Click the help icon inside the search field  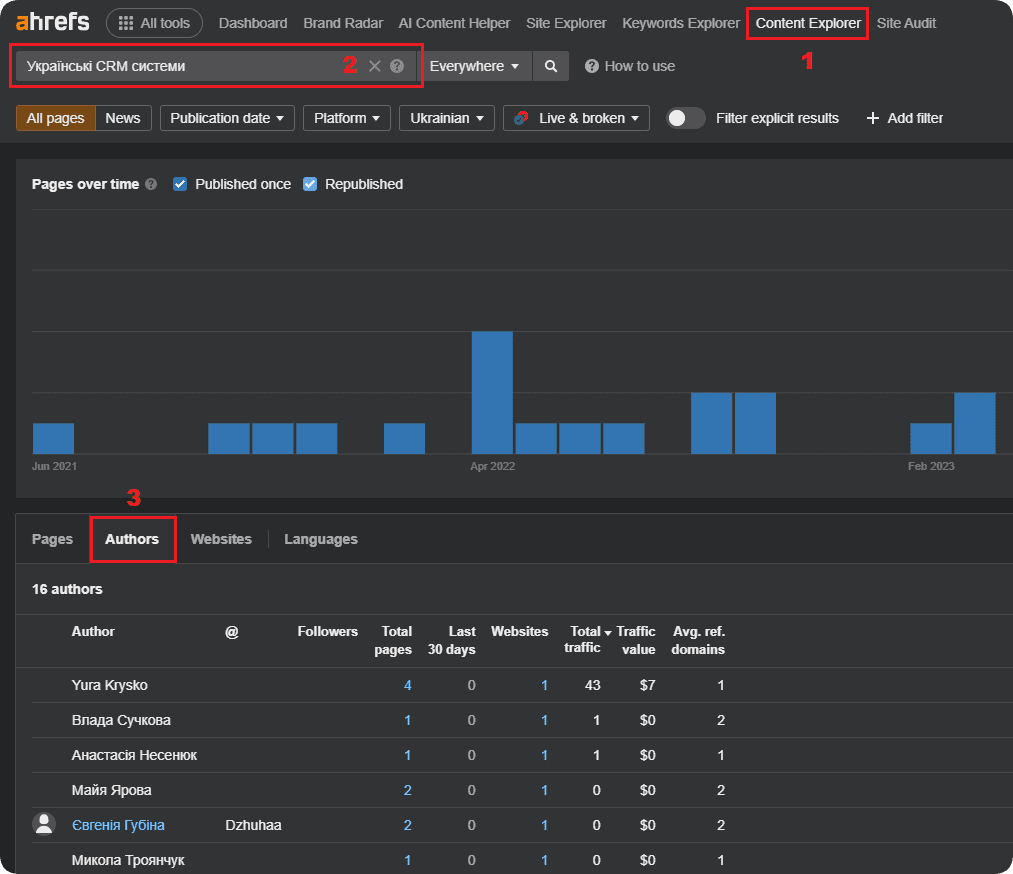pyautogui.click(x=397, y=66)
